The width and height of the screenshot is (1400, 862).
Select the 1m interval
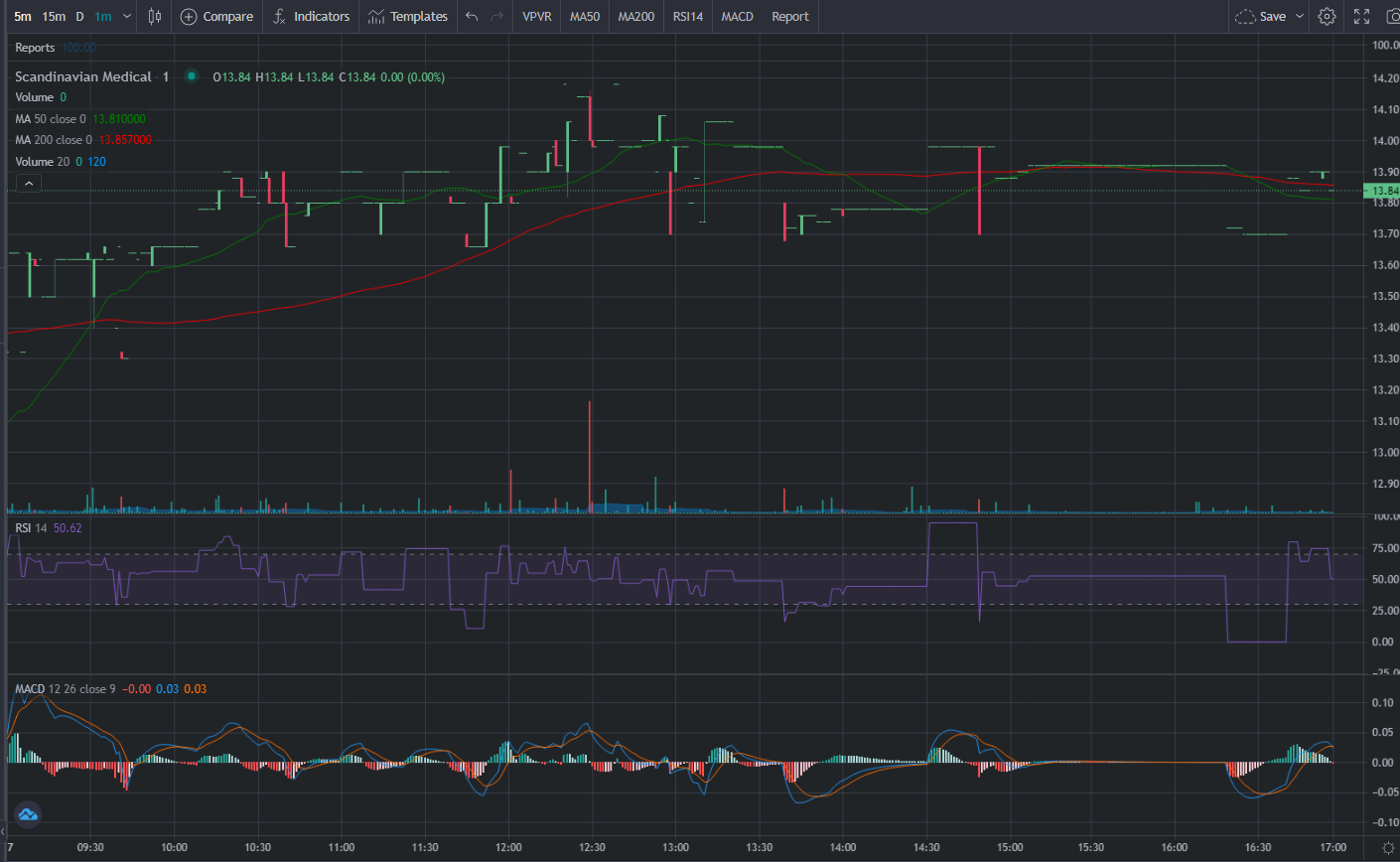[103, 16]
